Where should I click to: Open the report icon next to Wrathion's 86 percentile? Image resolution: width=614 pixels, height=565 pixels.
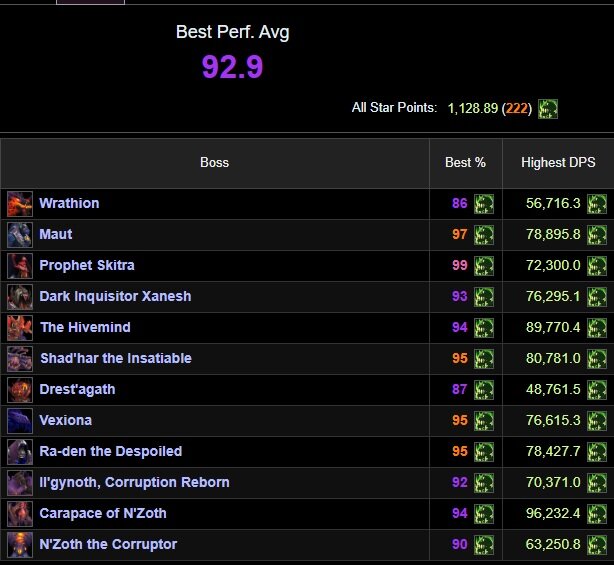click(x=484, y=204)
